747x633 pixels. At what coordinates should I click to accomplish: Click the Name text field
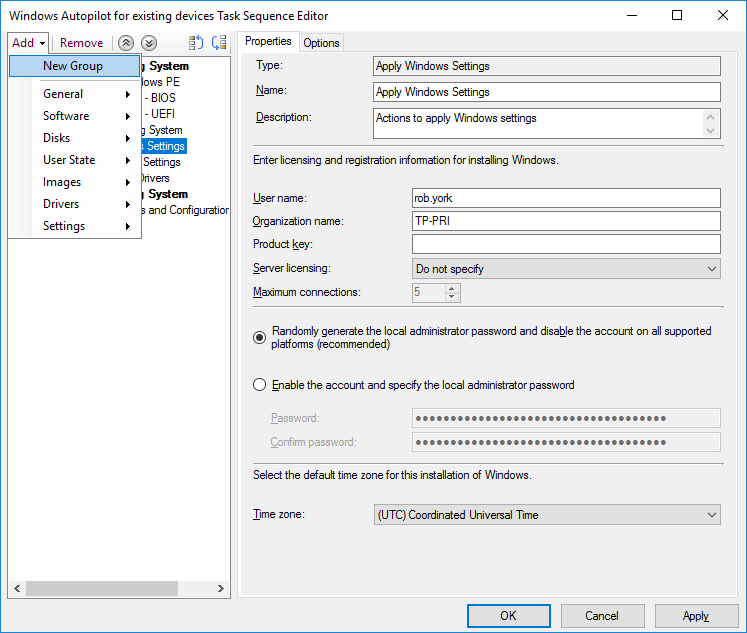[546, 92]
